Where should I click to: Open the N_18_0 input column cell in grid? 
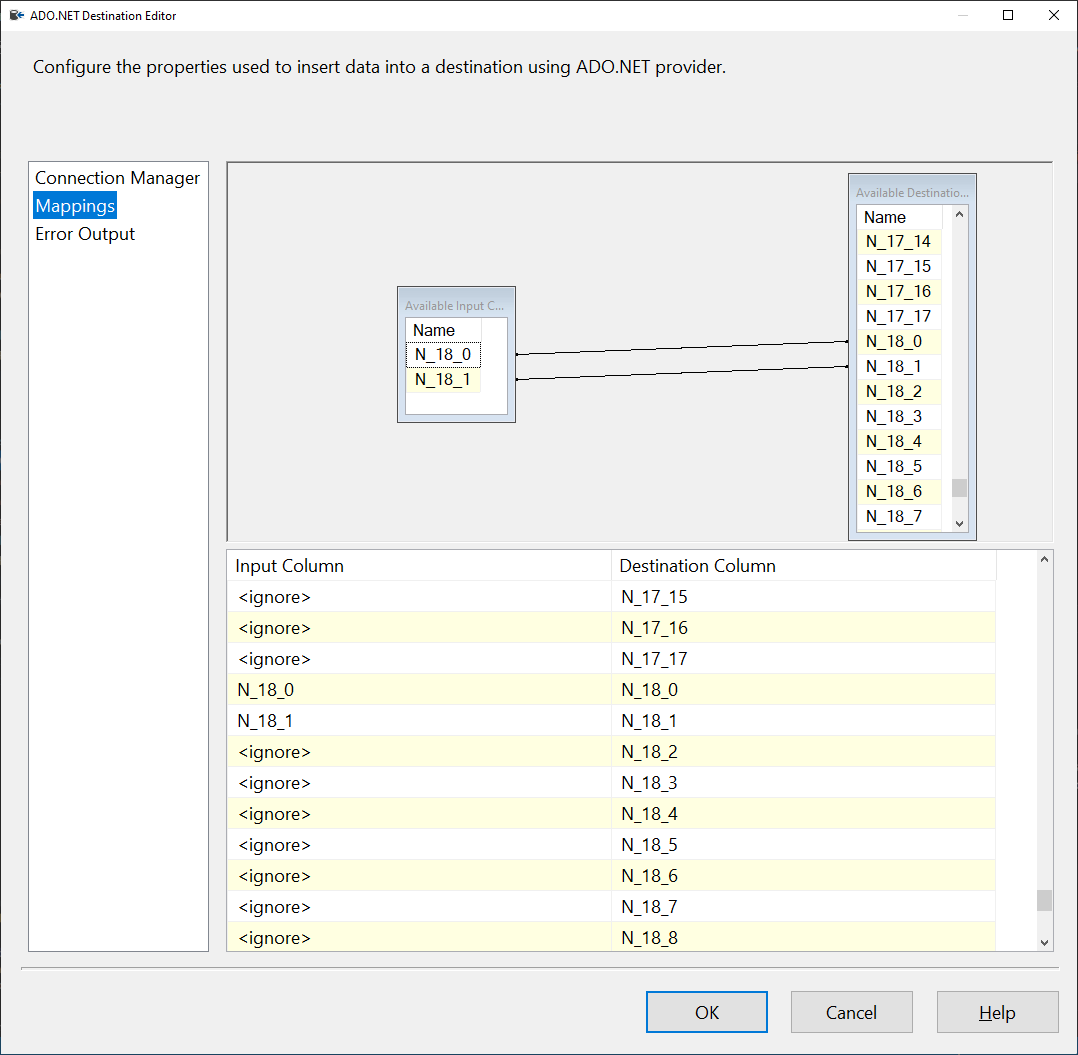419,689
